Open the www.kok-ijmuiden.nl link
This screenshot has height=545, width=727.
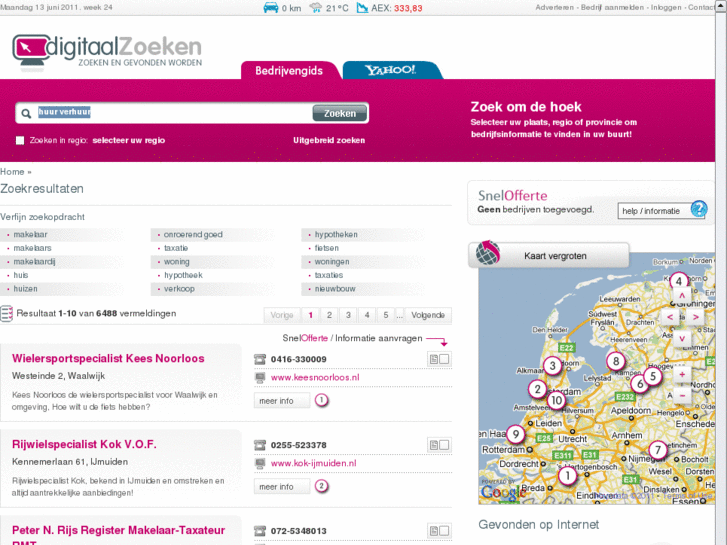pyautogui.click(x=313, y=463)
